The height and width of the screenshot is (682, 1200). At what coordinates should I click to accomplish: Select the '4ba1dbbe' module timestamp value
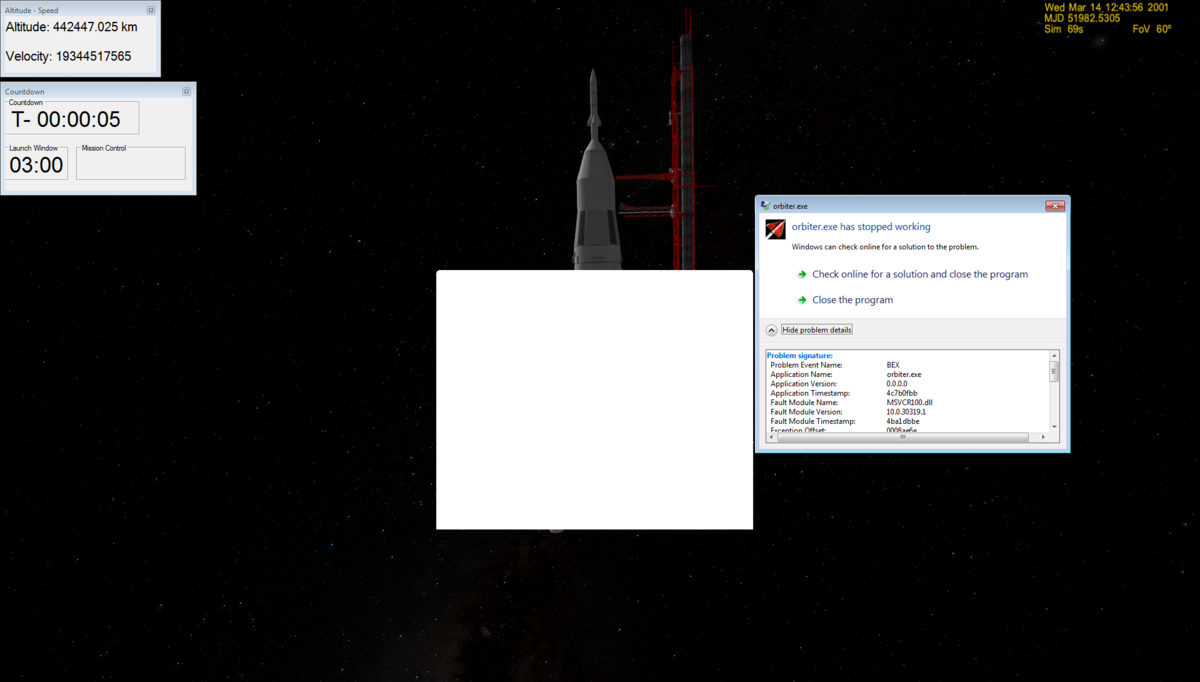tap(903, 421)
